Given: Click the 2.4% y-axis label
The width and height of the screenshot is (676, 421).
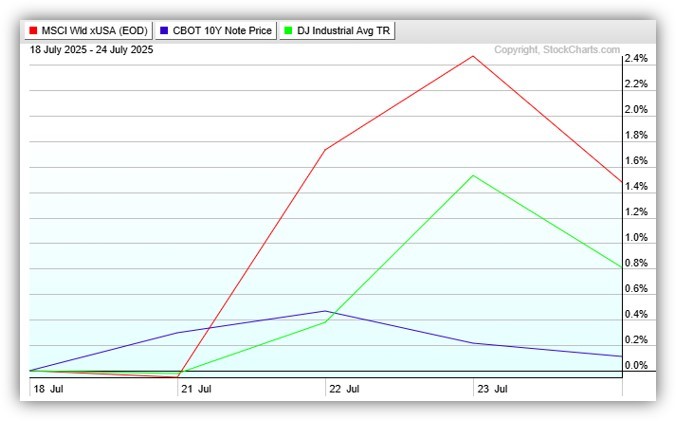Looking at the screenshot, I should (x=636, y=58).
